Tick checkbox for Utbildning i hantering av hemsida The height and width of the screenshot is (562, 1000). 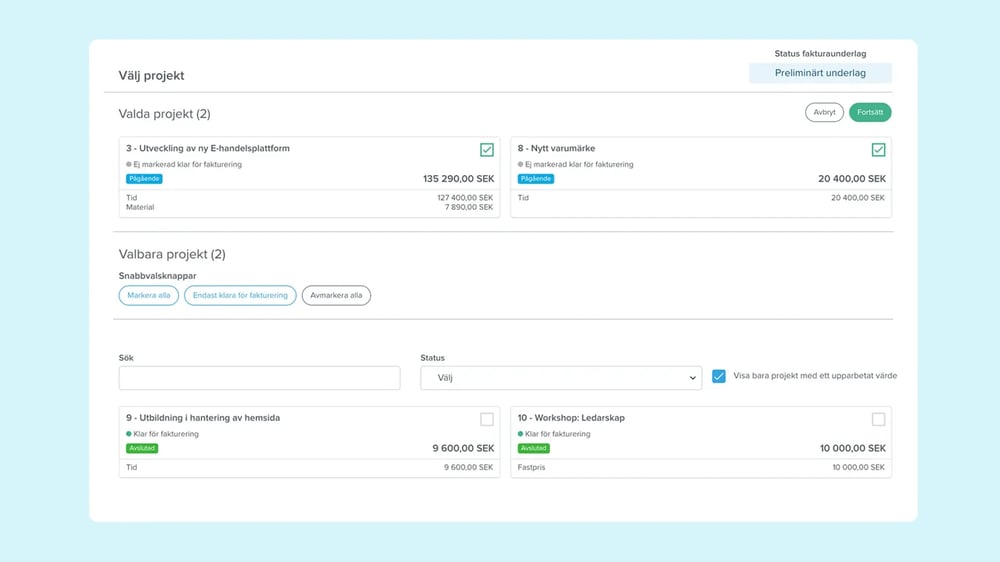click(487, 419)
